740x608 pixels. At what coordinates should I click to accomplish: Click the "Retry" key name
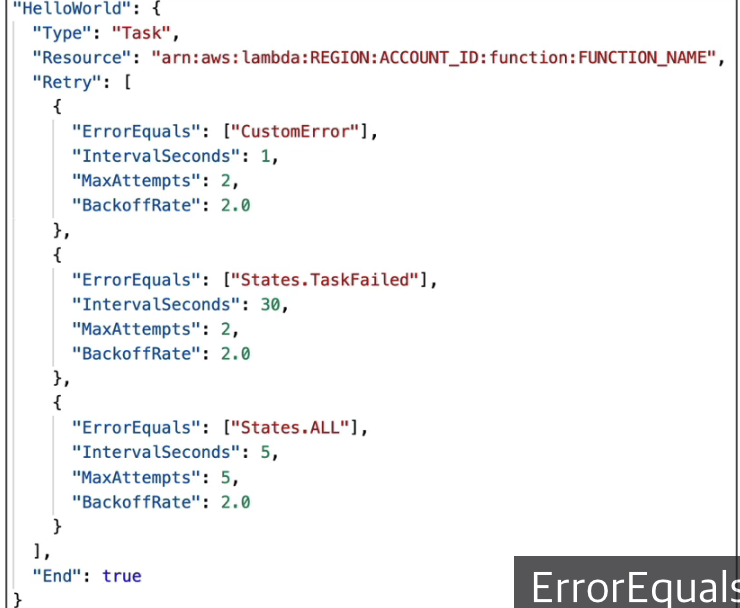click(x=67, y=83)
